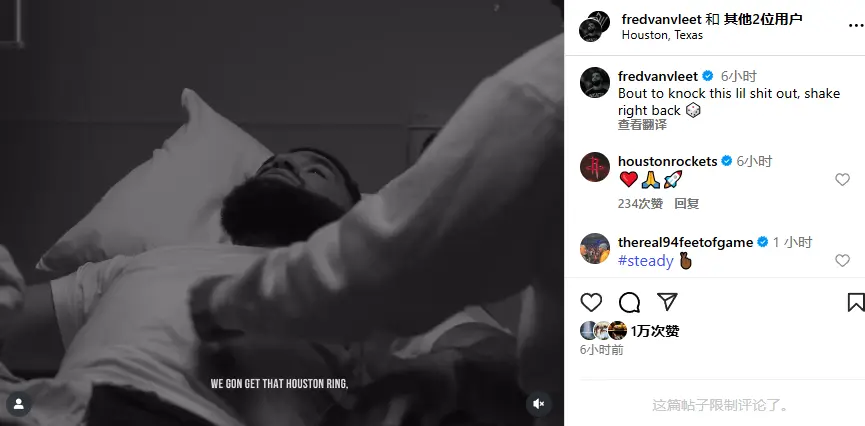Show tagged people icon on video

coord(19,403)
